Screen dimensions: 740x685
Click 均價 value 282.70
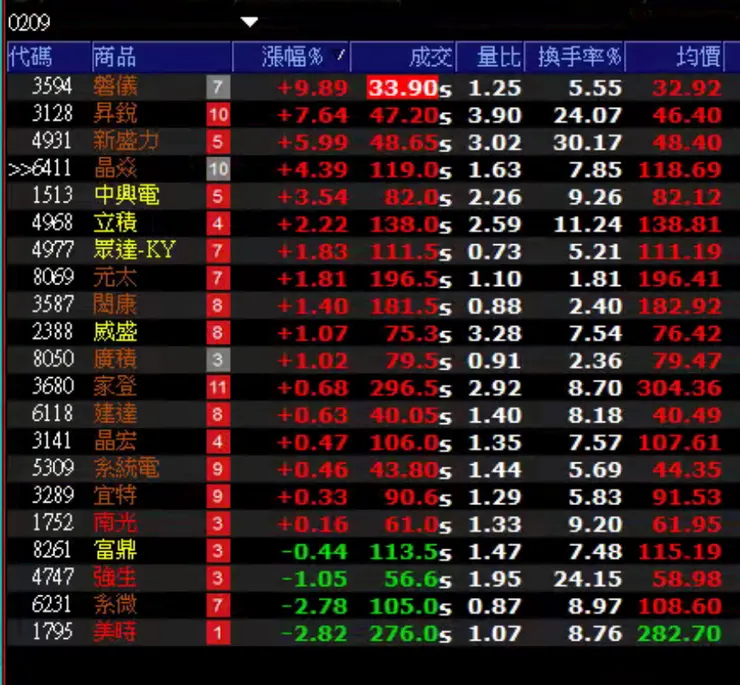pyautogui.click(x=680, y=634)
